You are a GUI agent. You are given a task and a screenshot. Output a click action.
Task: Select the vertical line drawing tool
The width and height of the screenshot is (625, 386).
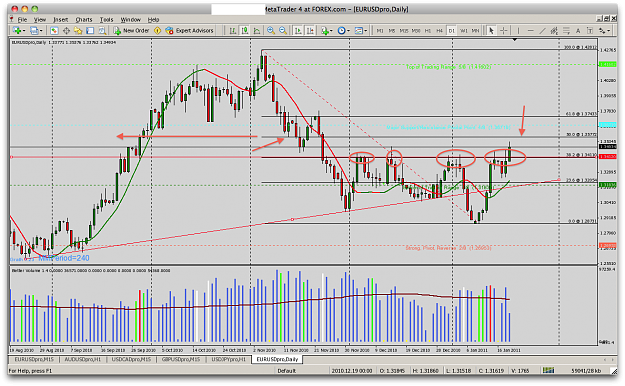point(518,31)
